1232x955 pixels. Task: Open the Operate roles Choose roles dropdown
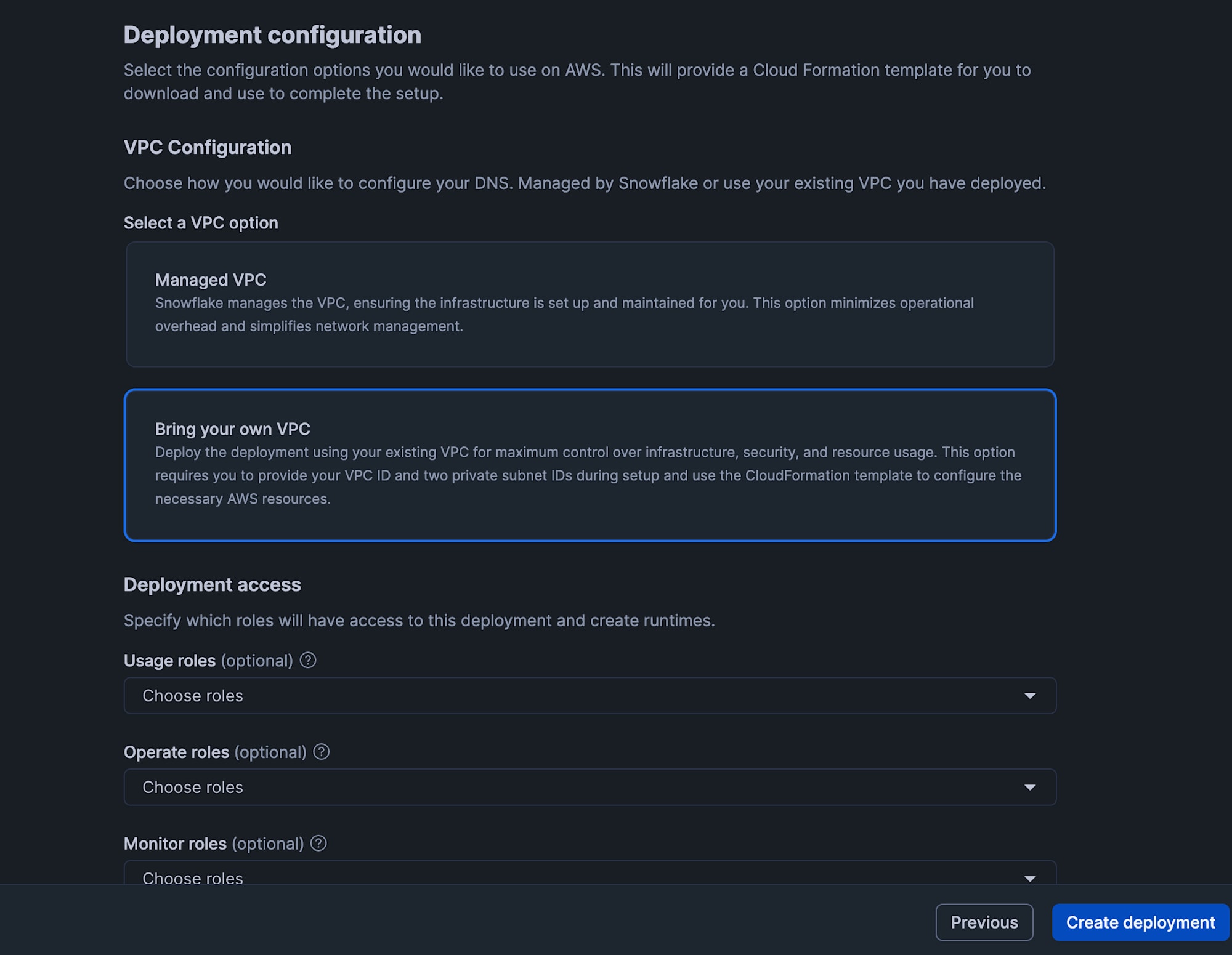click(590, 788)
